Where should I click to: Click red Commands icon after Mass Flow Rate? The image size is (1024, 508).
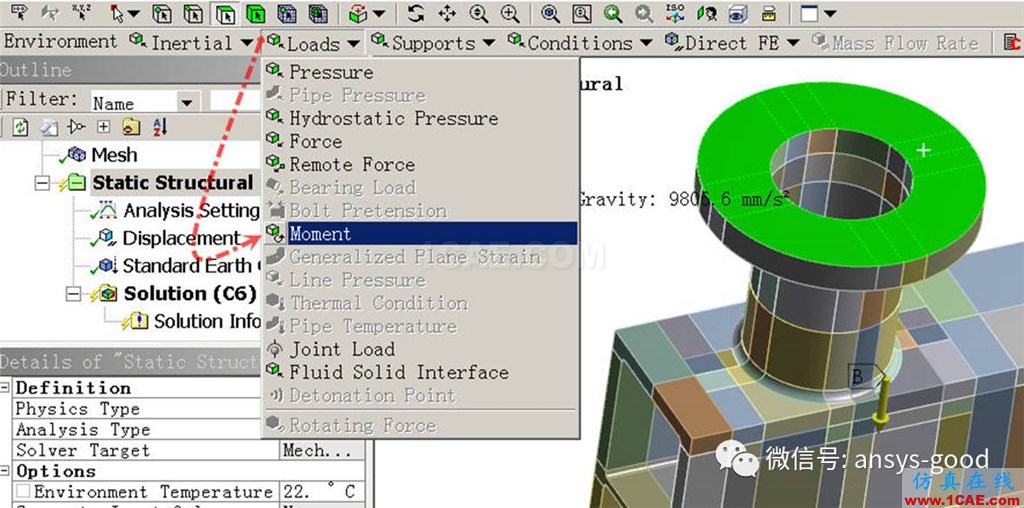pyautogui.click(x=1014, y=43)
